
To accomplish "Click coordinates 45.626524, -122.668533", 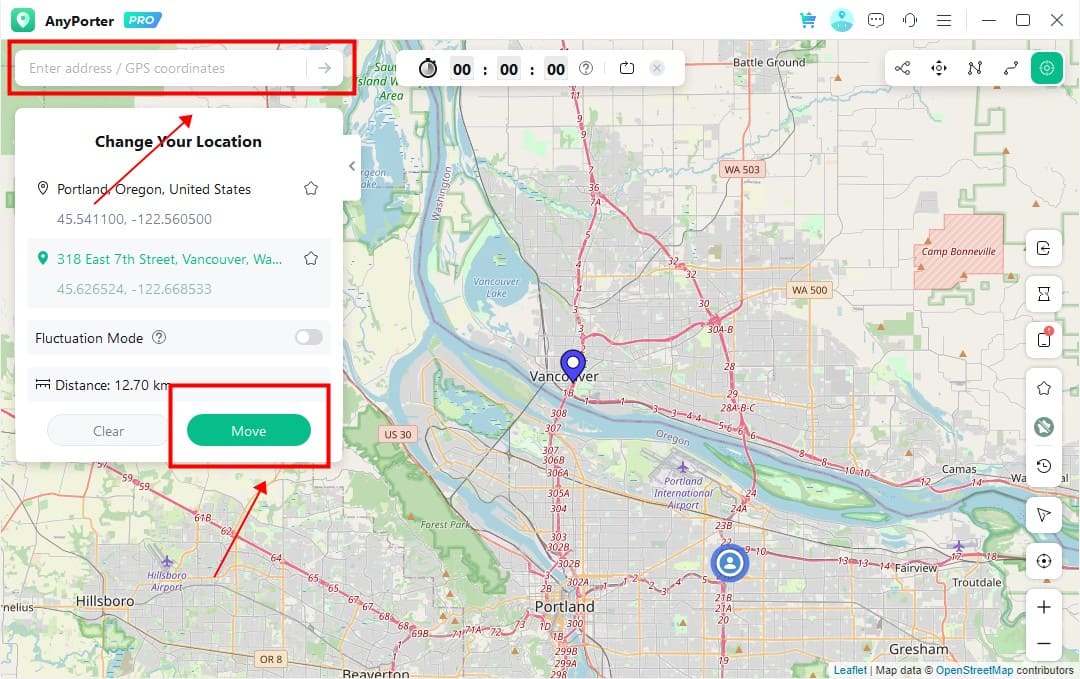I will [x=134, y=289].
